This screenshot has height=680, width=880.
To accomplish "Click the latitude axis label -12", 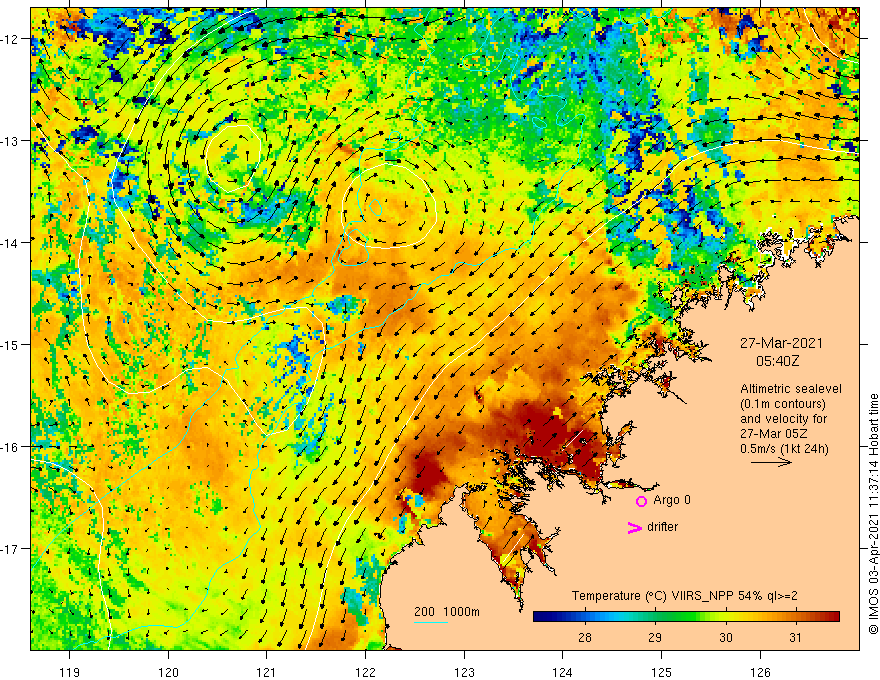I will 11,39.
